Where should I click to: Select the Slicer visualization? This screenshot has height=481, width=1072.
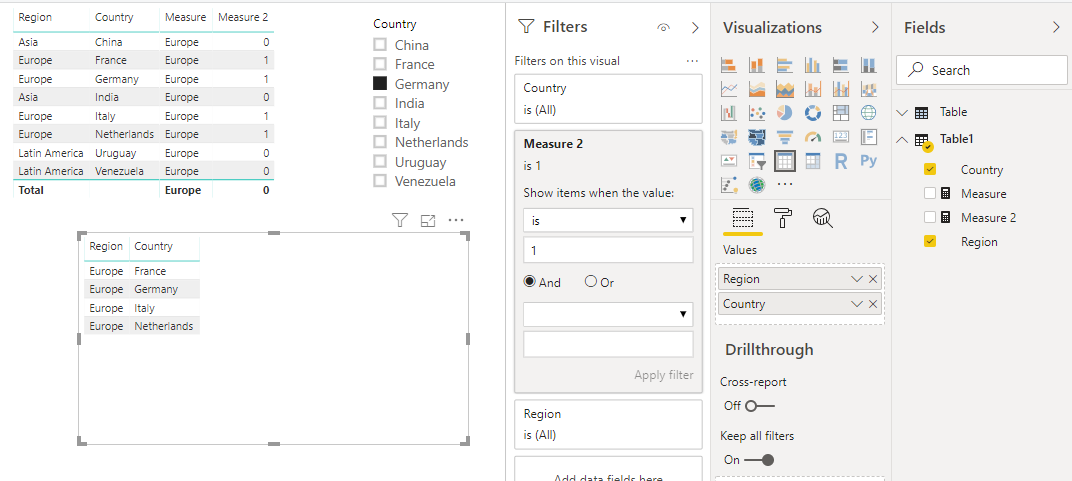757,161
